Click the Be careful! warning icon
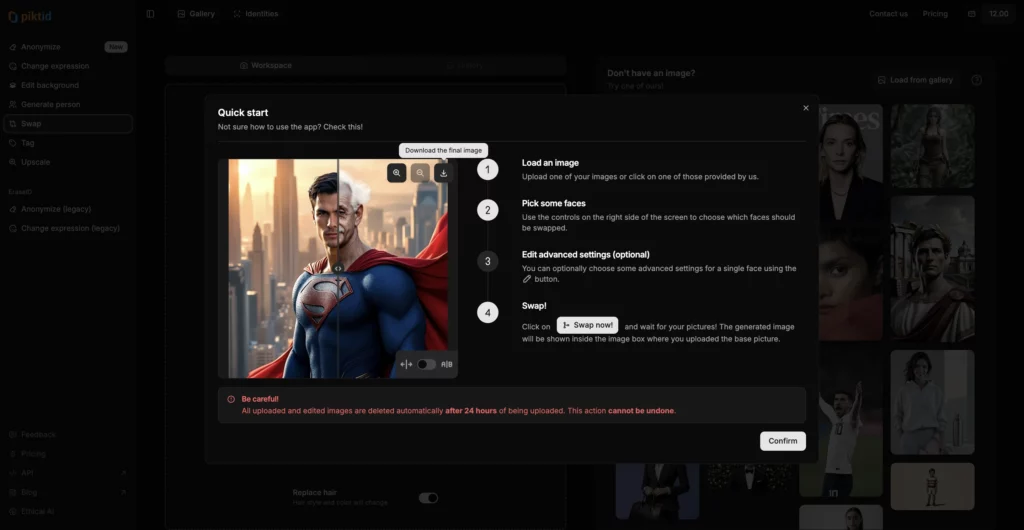The width and height of the screenshot is (1024, 530). pyautogui.click(x=231, y=399)
